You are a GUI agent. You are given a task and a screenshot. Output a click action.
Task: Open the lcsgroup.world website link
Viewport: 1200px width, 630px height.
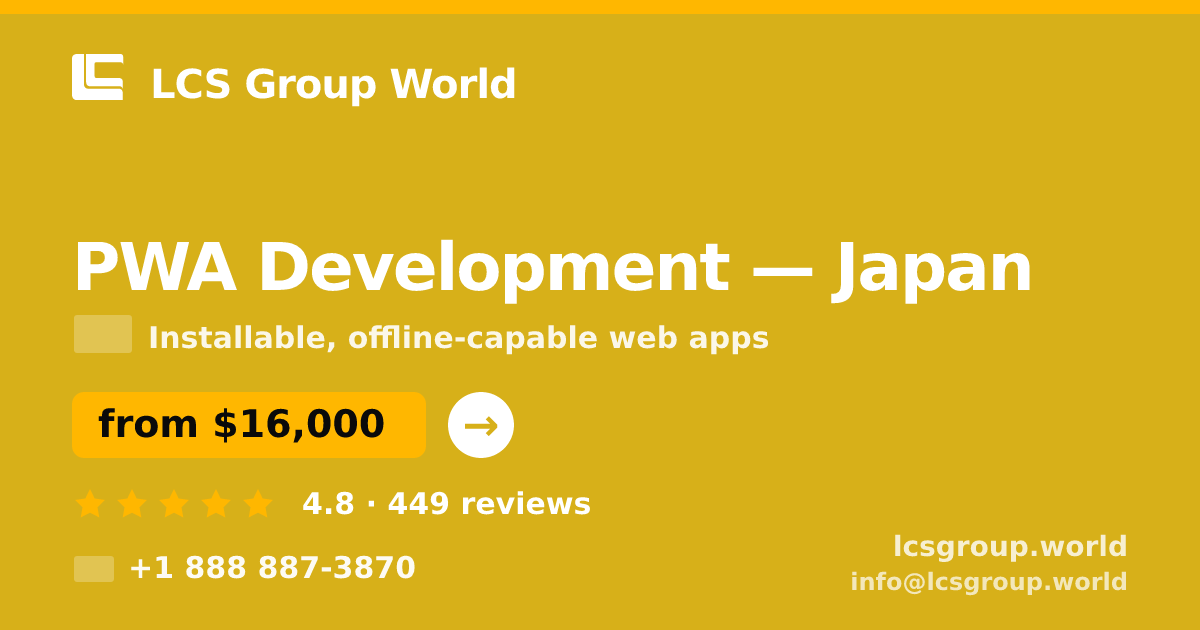click(x=1010, y=547)
